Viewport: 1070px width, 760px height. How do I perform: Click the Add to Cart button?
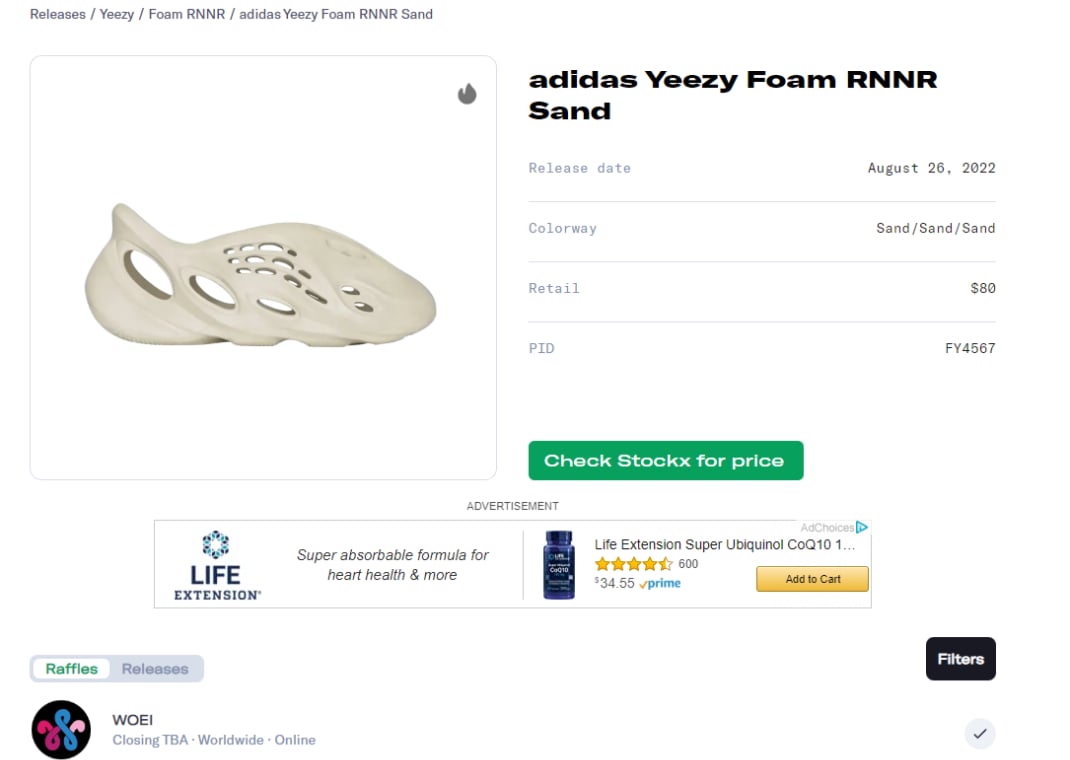coord(812,579)
